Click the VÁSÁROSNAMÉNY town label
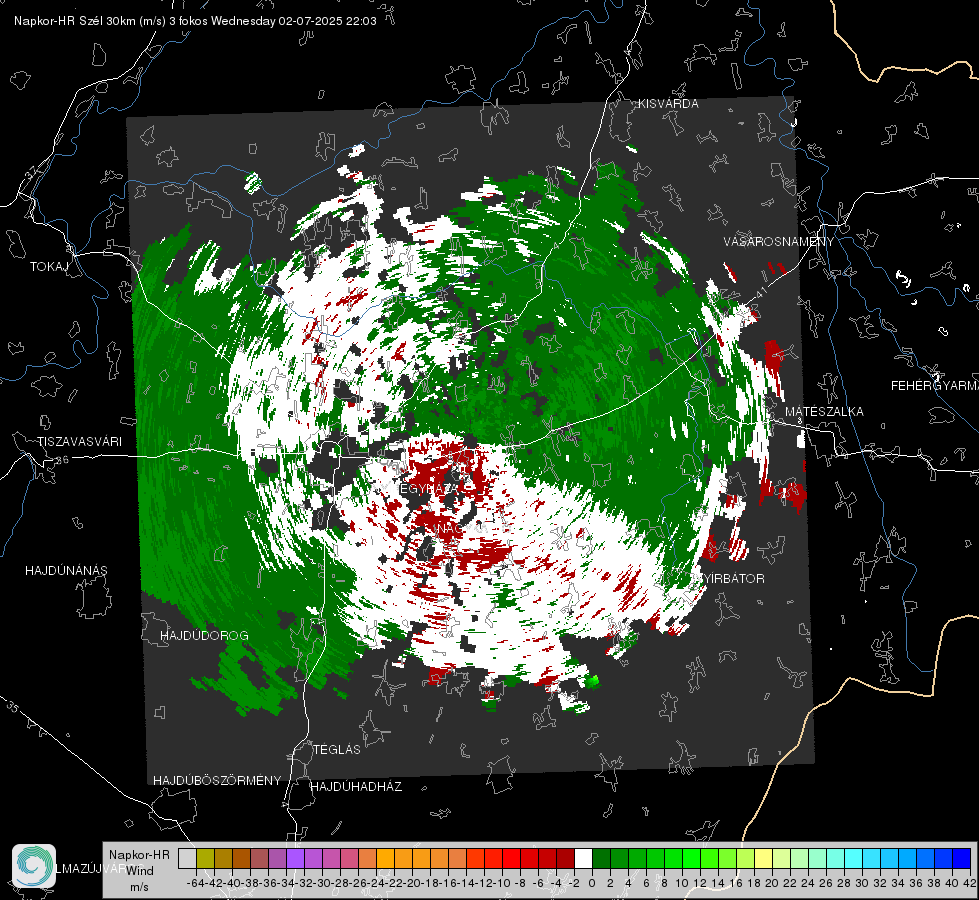This screenshot has height=900, width=979. [x=779, y=241]
